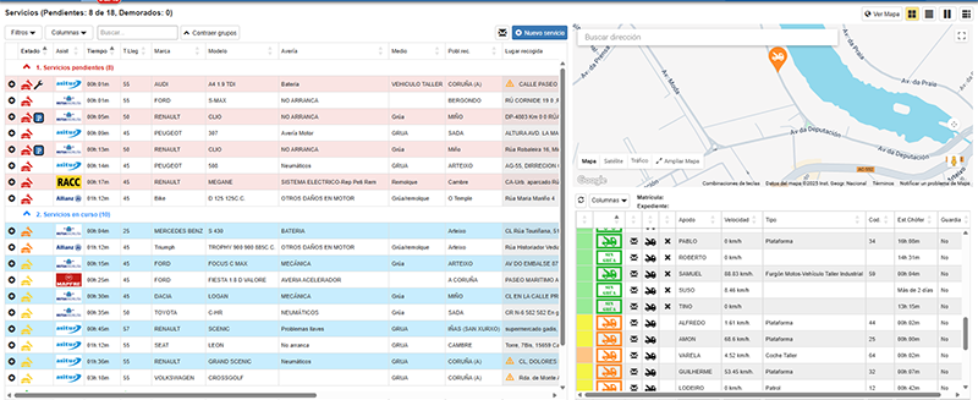978x400 pixels.
Task: Click the tow truck icon in ALFREDO's row
Action: pyautogui.click(x=650, y=323)
